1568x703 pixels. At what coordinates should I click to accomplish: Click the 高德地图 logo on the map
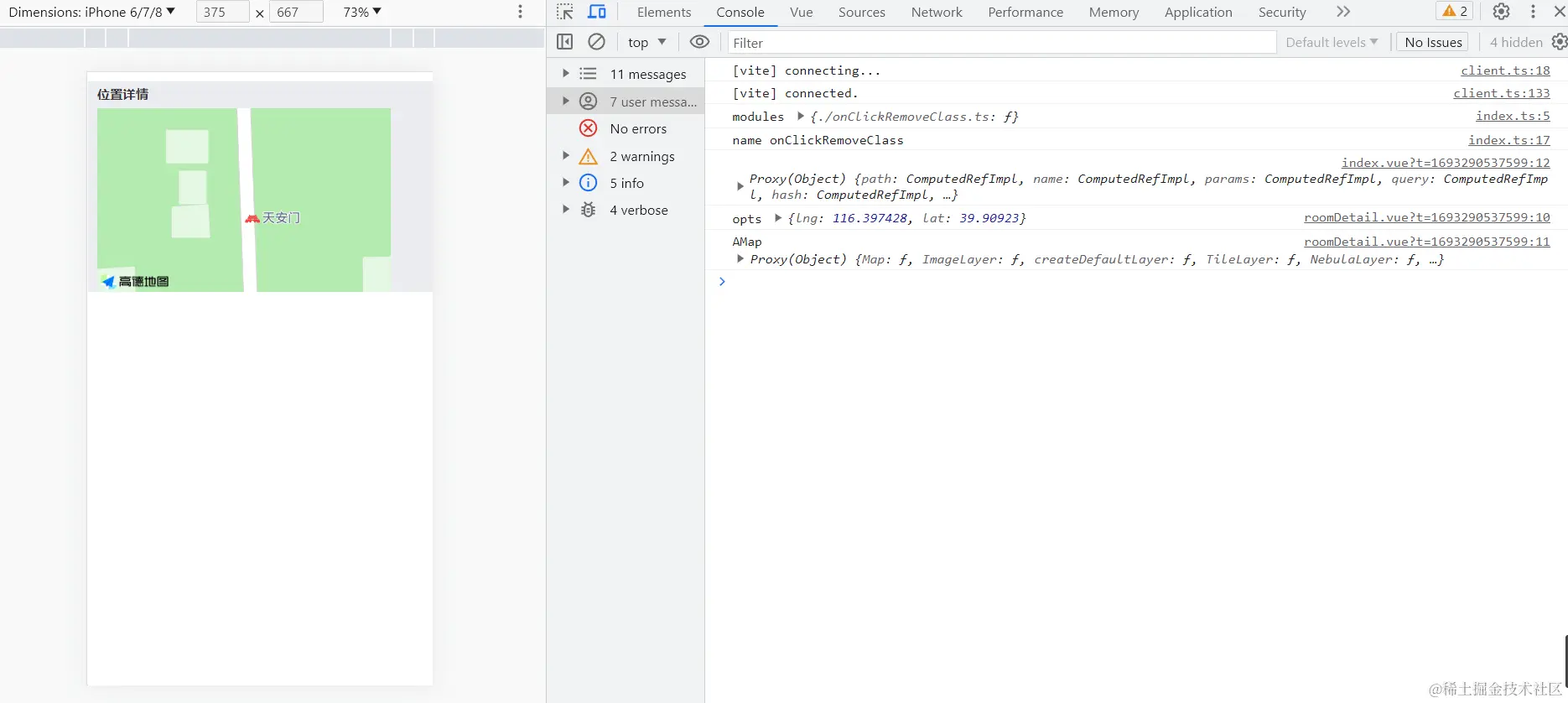tap(135, 281)
